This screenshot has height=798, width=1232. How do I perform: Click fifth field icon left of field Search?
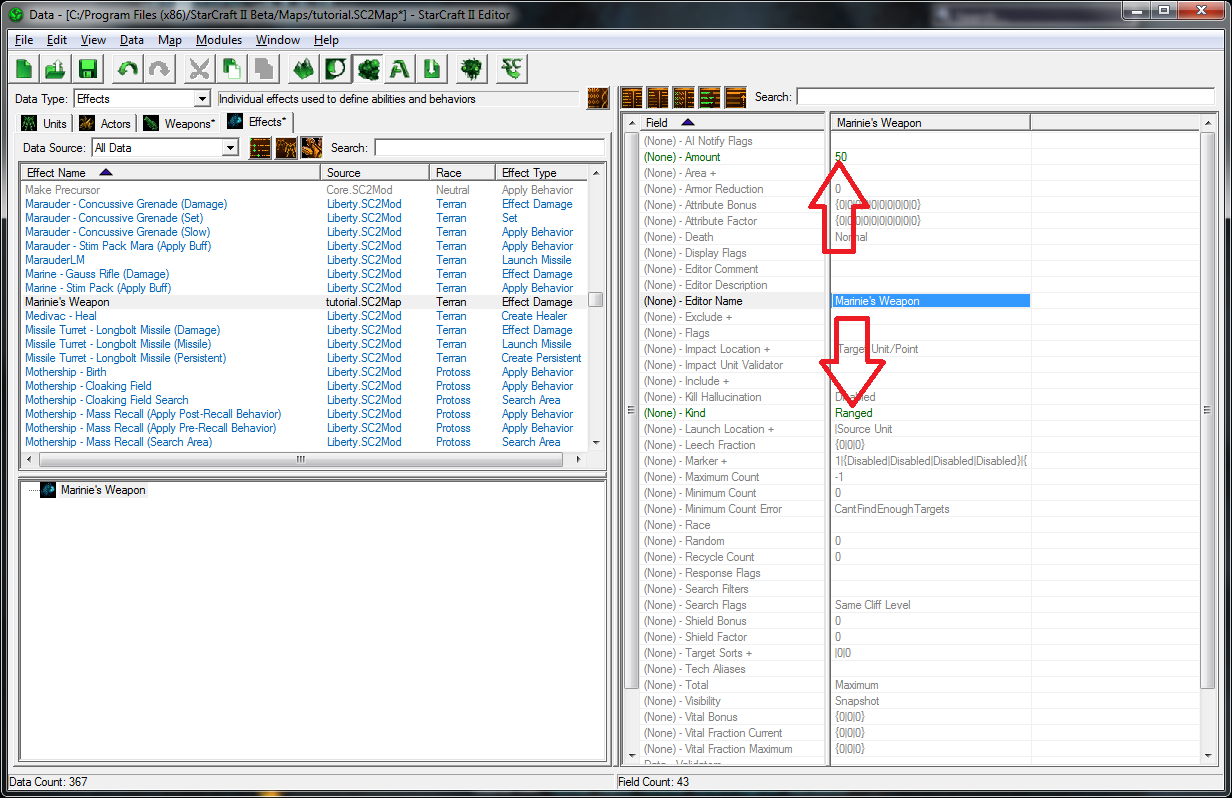736,97
